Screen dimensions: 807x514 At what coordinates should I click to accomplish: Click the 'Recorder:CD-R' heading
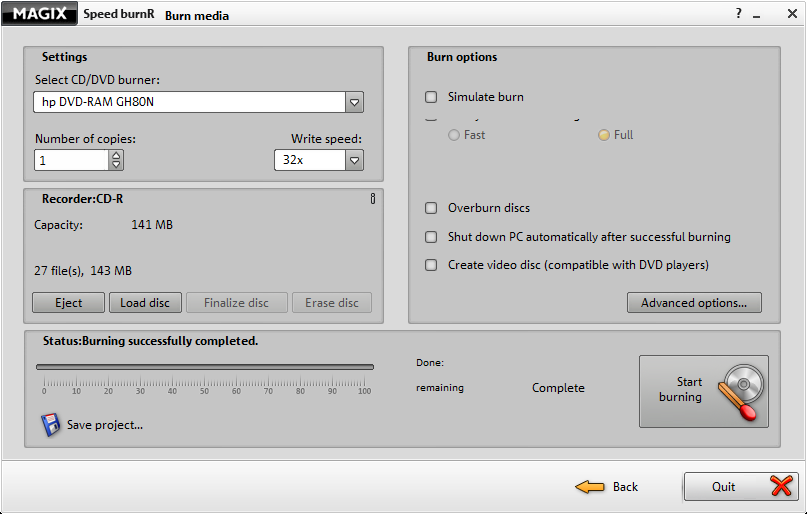click(82, 199)
